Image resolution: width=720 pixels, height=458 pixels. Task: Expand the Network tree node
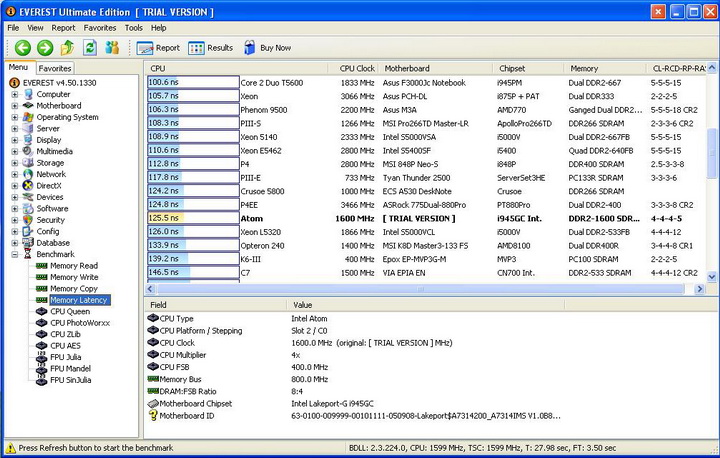[x=15, y=174]
